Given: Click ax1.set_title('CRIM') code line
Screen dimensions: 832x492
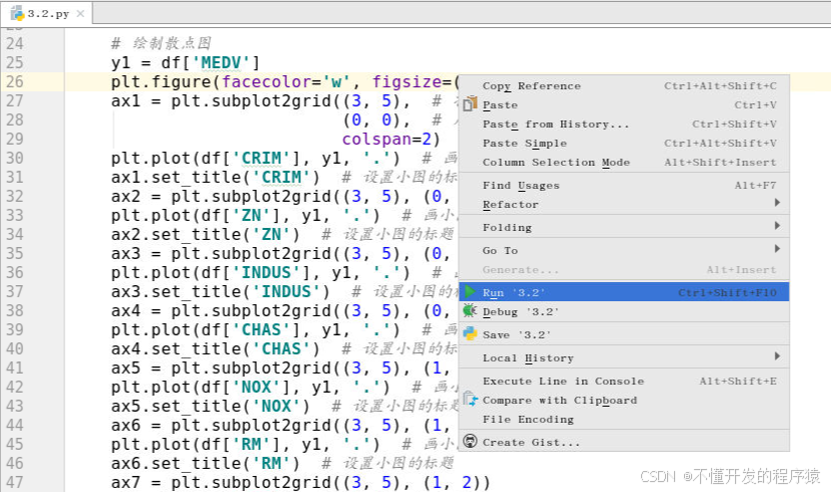Looking at the screenshot, I should pos(215,178).
